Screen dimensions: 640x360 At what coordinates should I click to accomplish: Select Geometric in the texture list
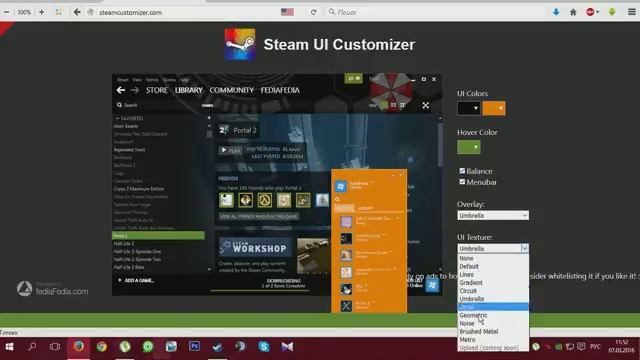[493, 315]
